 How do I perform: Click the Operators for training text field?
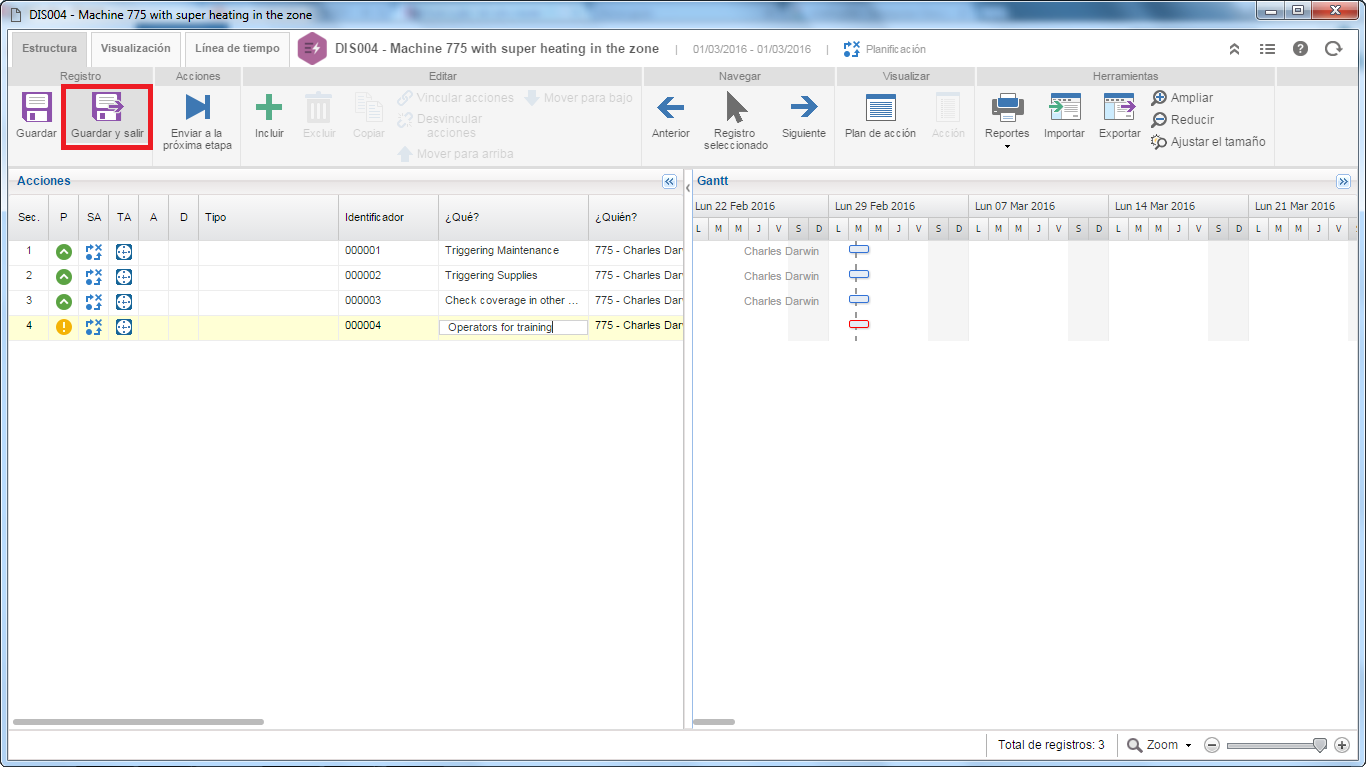[513, 327]
